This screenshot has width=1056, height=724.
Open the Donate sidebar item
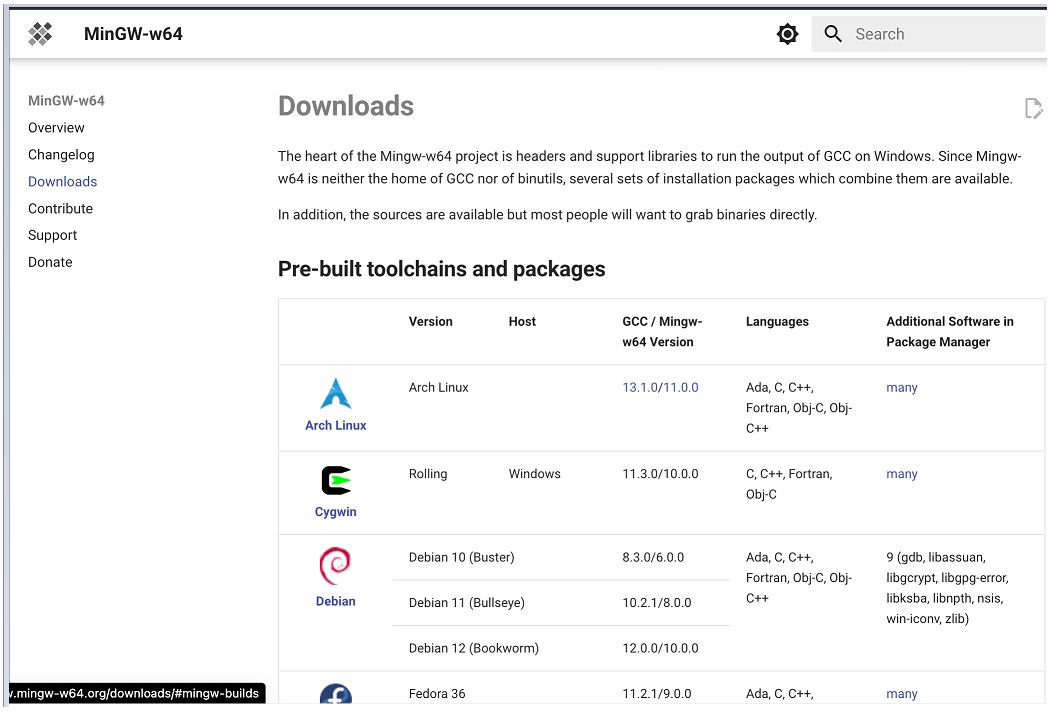coord(51,262)
